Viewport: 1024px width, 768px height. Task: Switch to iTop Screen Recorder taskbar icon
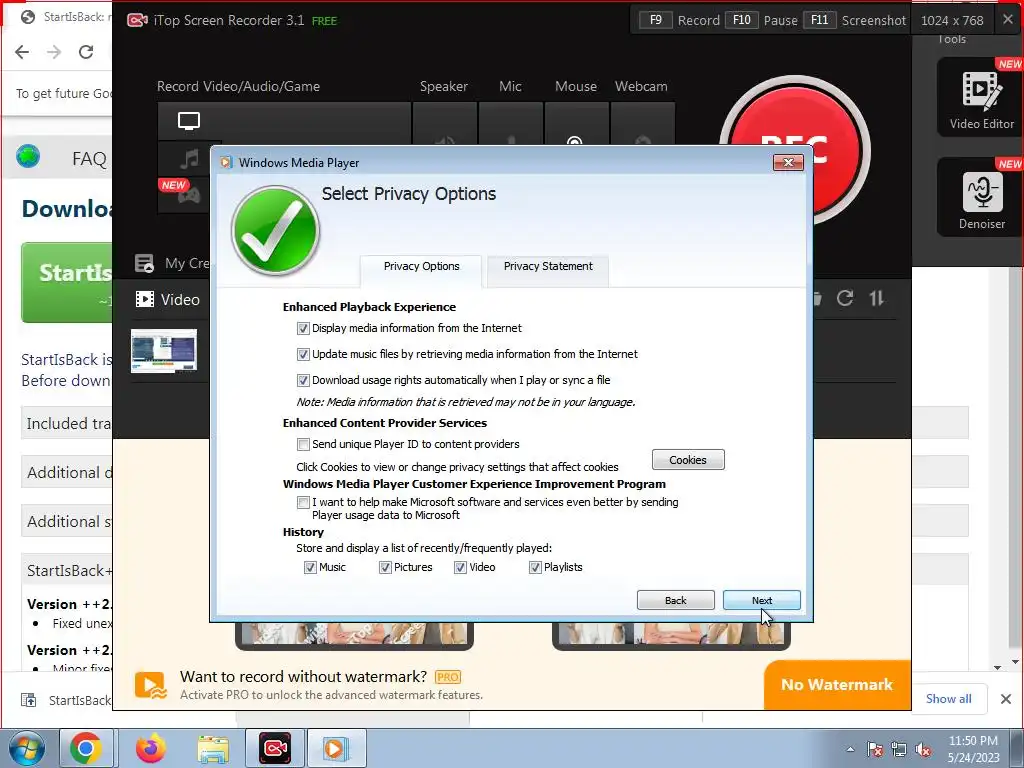click(275, 748)
